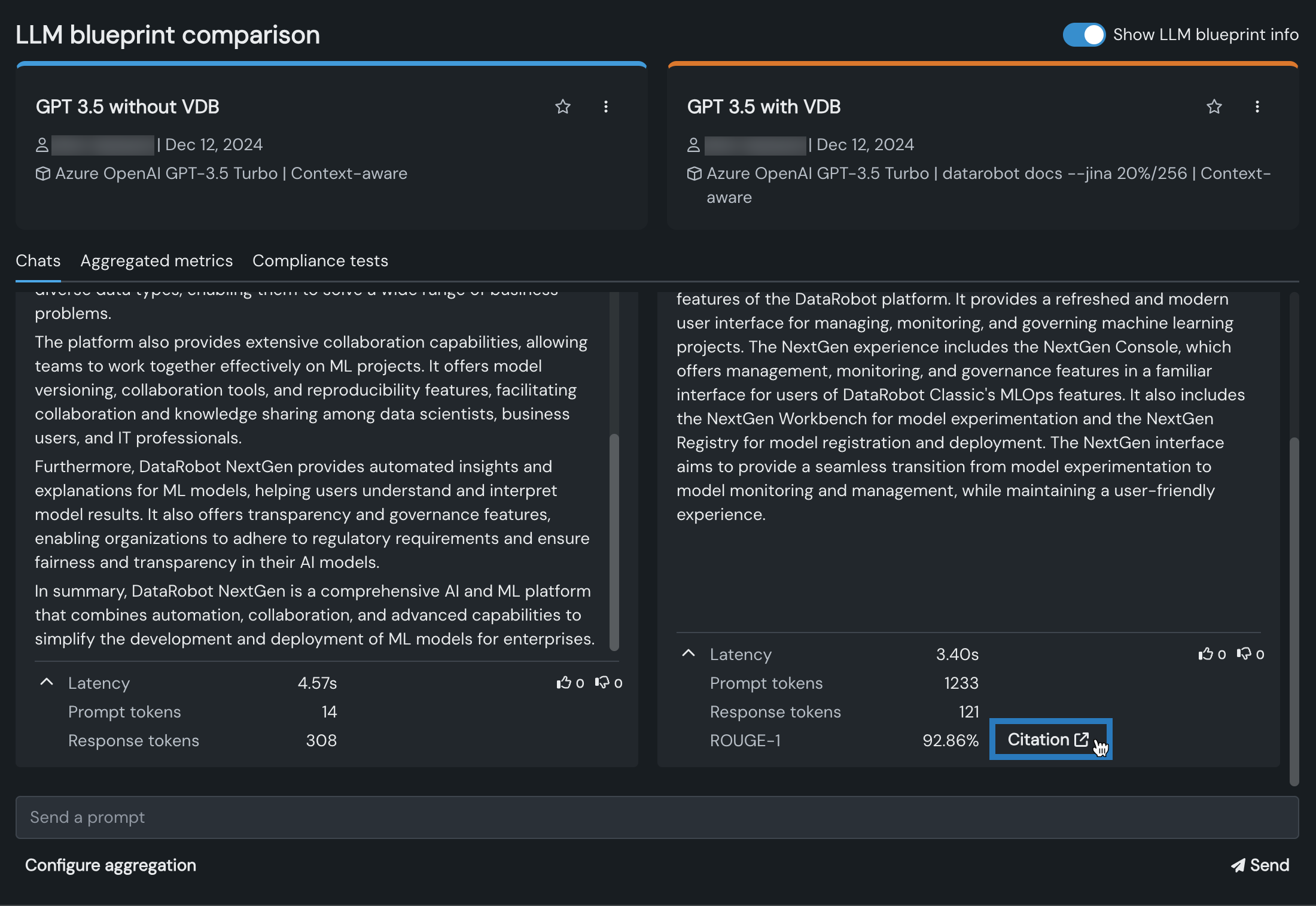Click the right chat panel scrollbar

[x=1294, y=610]
